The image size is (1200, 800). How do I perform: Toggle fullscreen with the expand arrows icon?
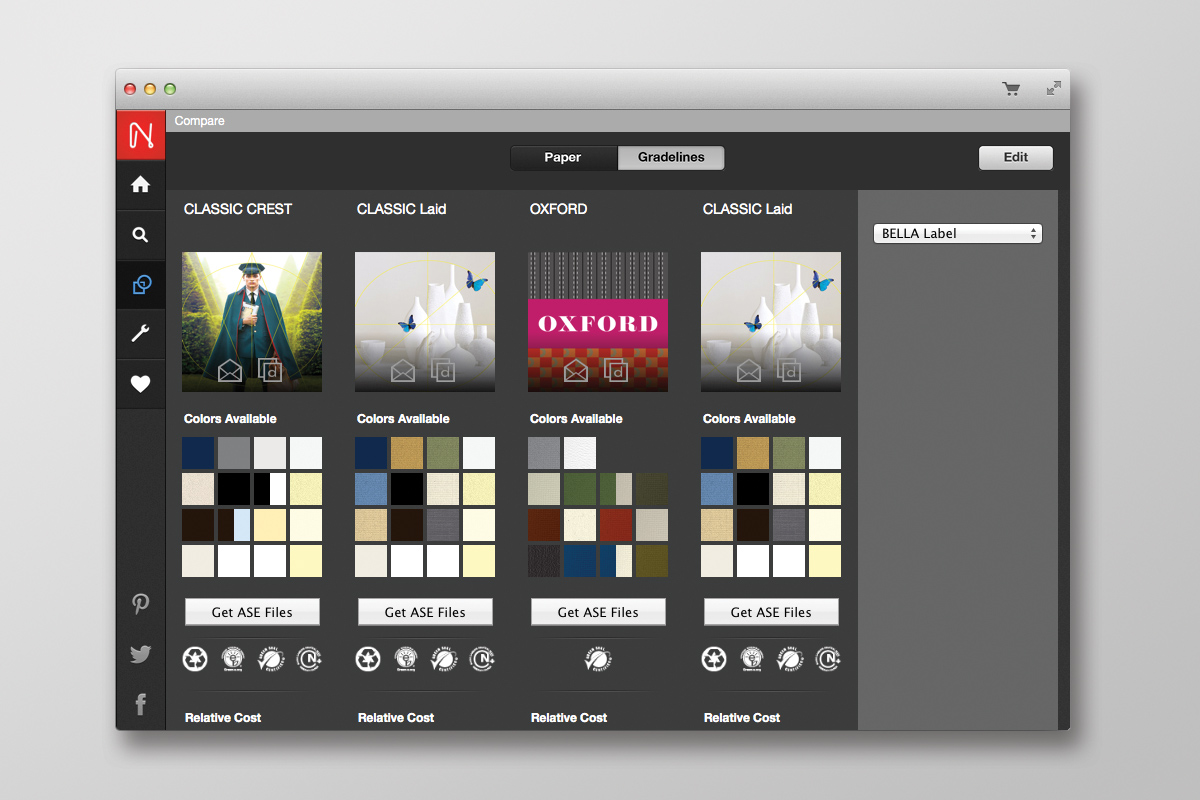(1053, 89)
